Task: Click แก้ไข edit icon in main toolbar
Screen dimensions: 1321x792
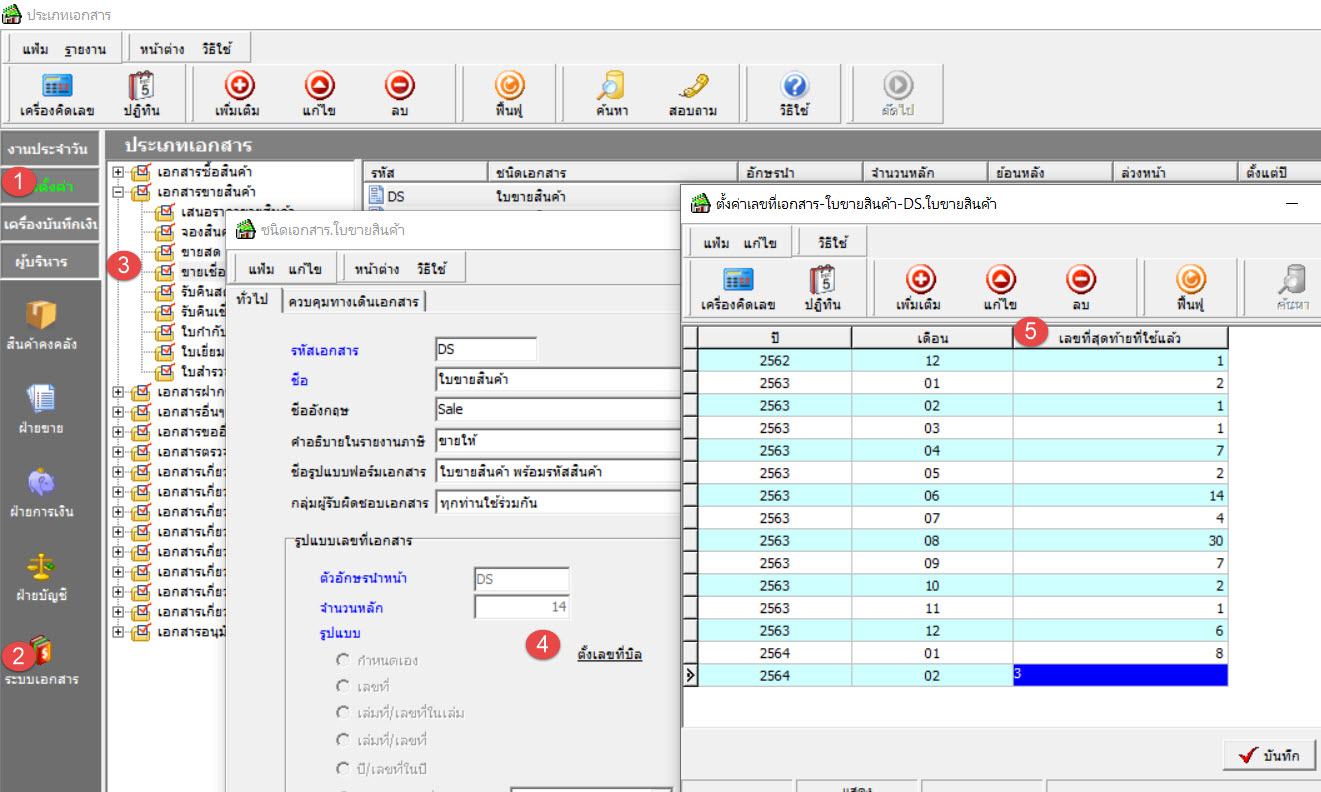Action: tap(320, 86)
